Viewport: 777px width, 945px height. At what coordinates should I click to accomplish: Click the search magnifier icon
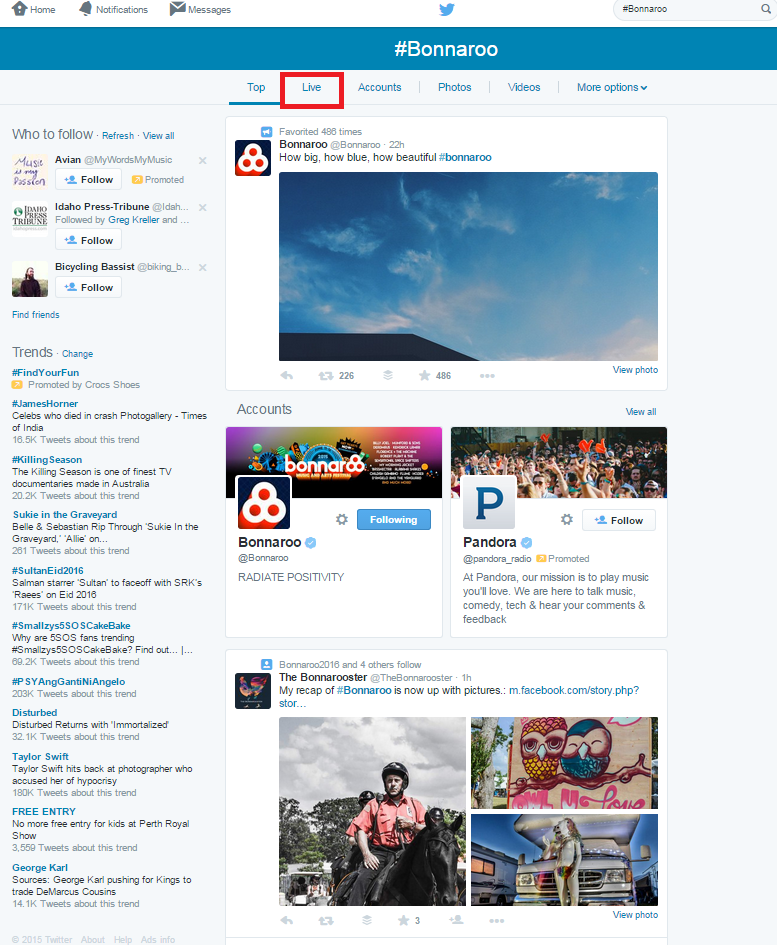click(x=766, y=9)
